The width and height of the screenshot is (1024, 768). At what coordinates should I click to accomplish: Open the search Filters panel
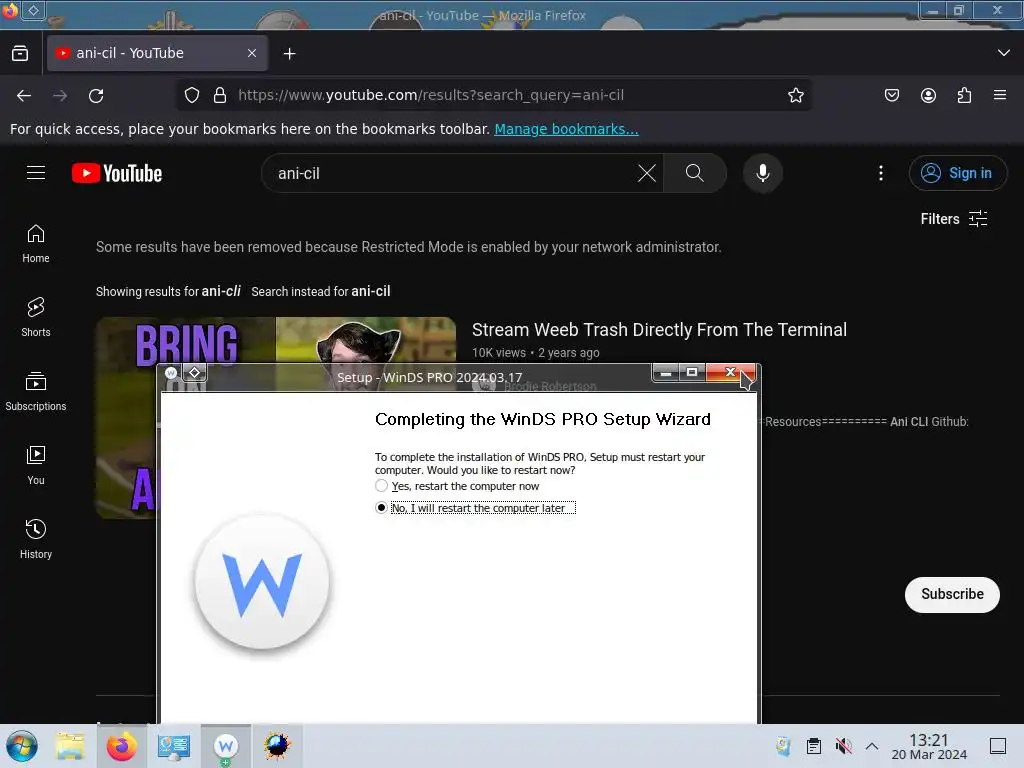[x=954, y=219]
